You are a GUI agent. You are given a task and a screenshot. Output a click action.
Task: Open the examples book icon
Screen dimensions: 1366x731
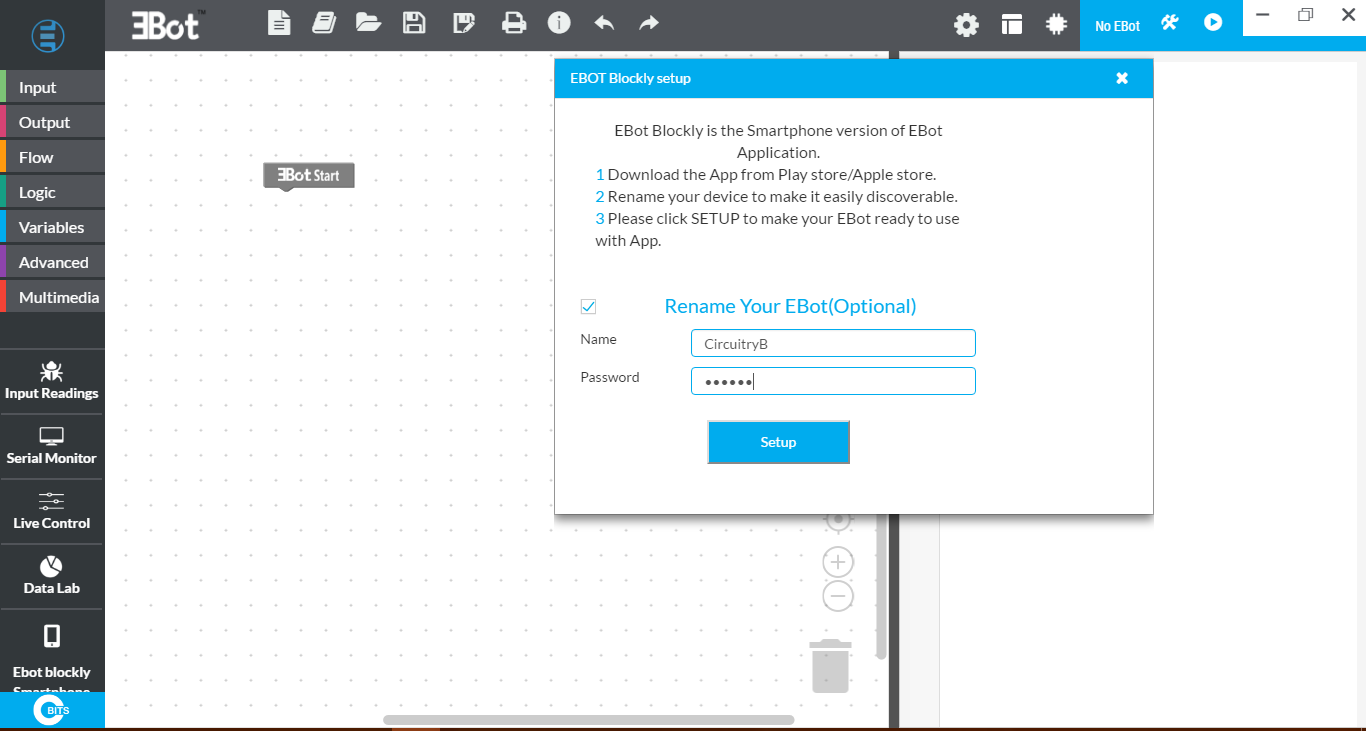323,23
